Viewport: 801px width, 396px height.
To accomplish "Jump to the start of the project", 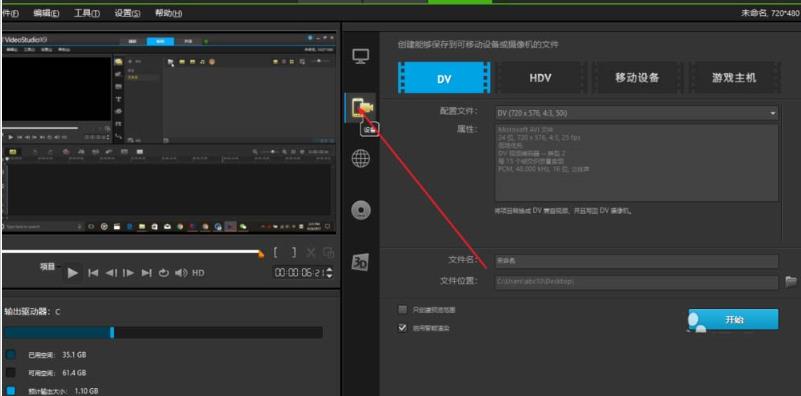I will pos(93,273).
